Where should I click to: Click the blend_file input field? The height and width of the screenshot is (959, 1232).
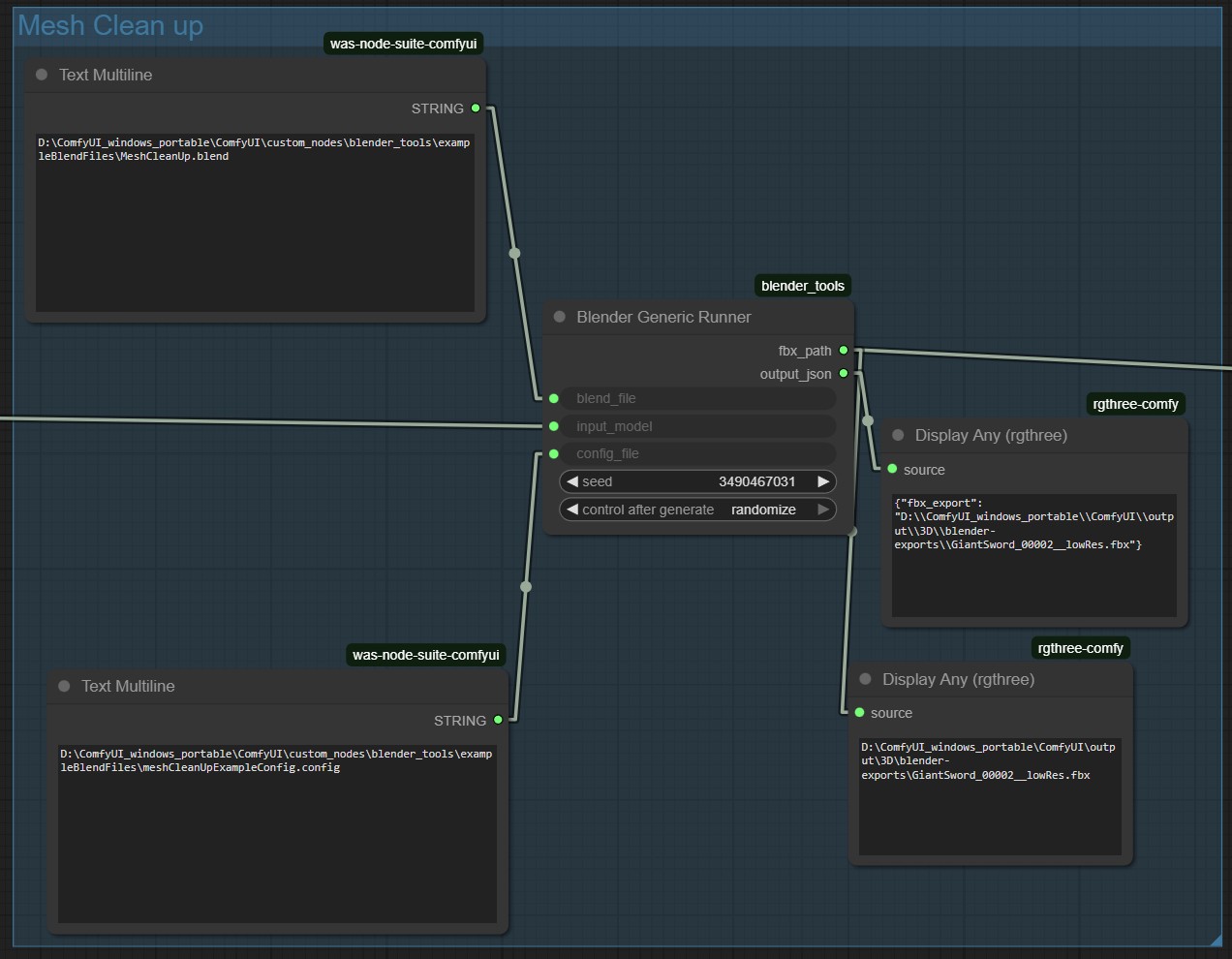pyautogui.click(x=697, y=398)
